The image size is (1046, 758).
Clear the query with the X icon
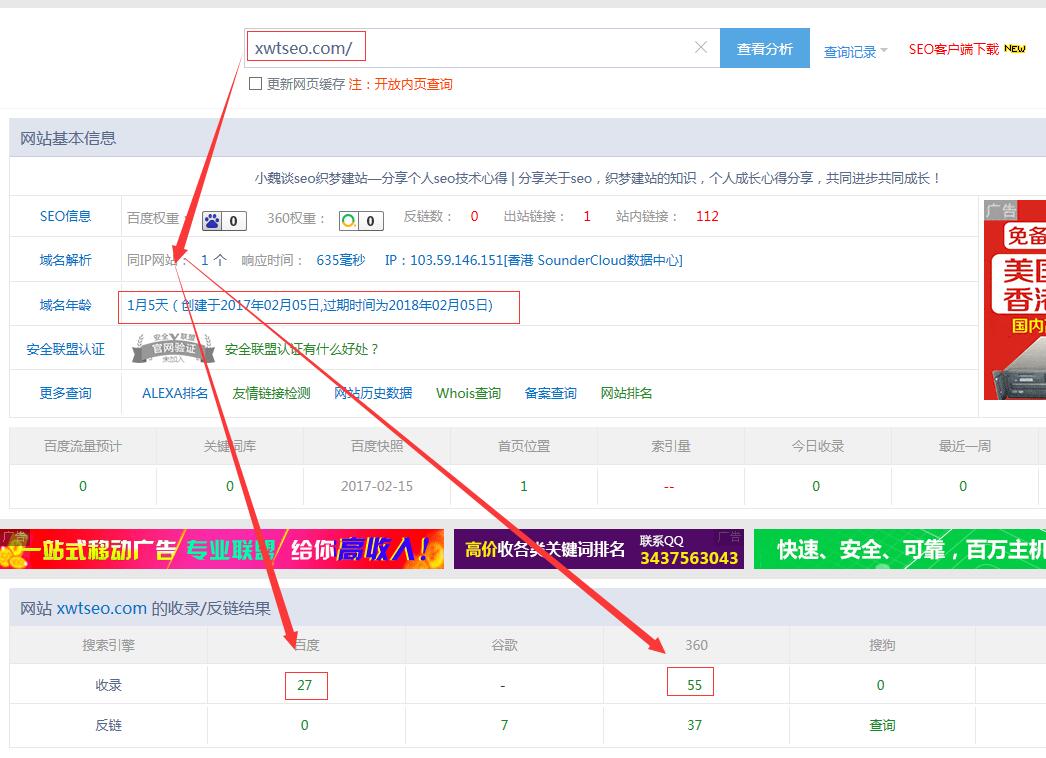[x=700, y=46]
